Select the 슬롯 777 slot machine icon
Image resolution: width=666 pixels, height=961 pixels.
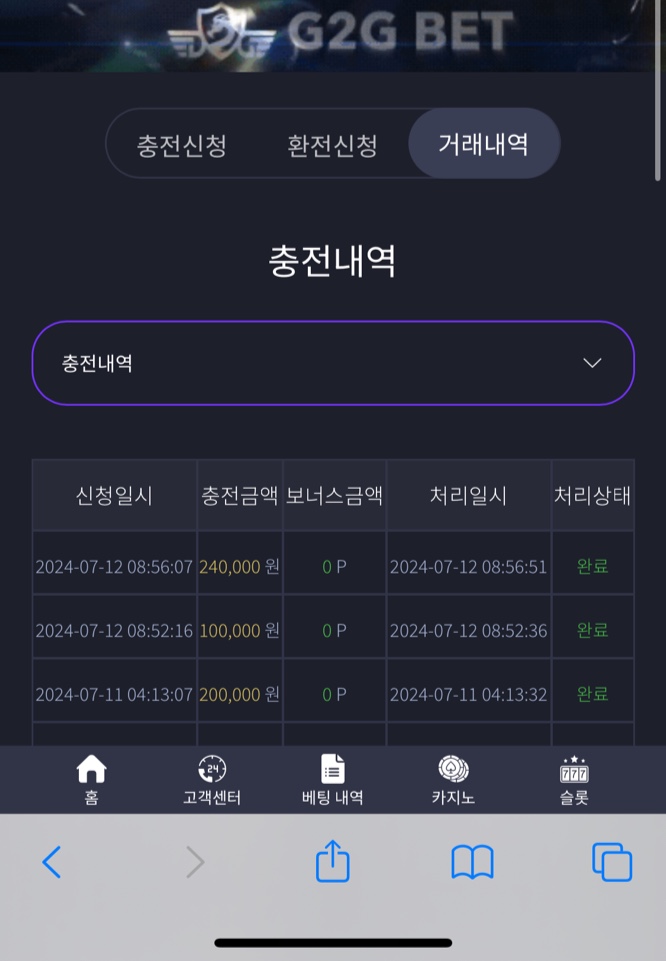574,769
